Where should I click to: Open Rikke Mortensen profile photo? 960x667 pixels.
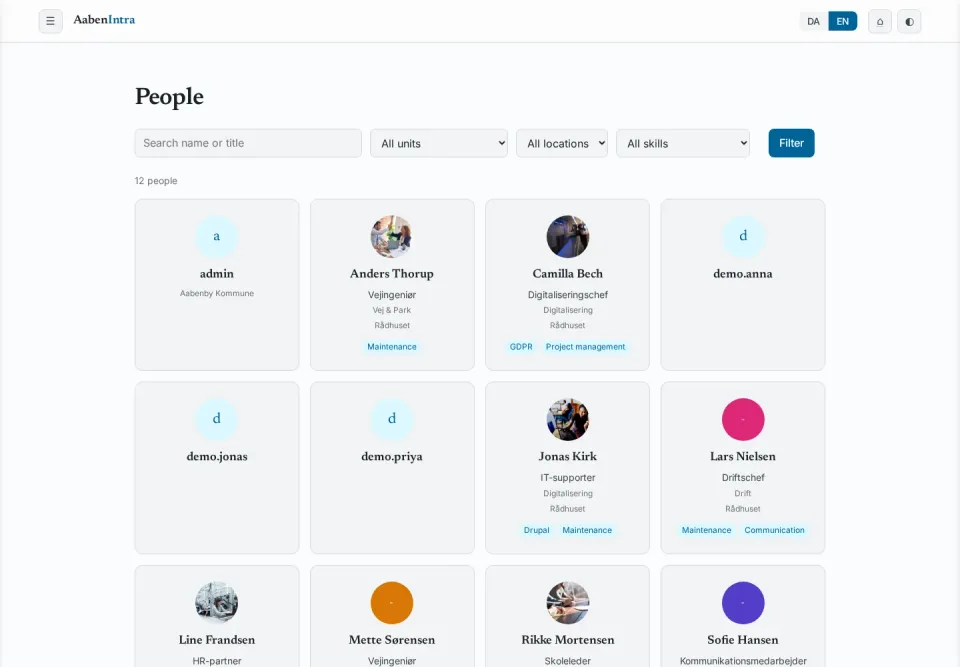coord(568,603)
